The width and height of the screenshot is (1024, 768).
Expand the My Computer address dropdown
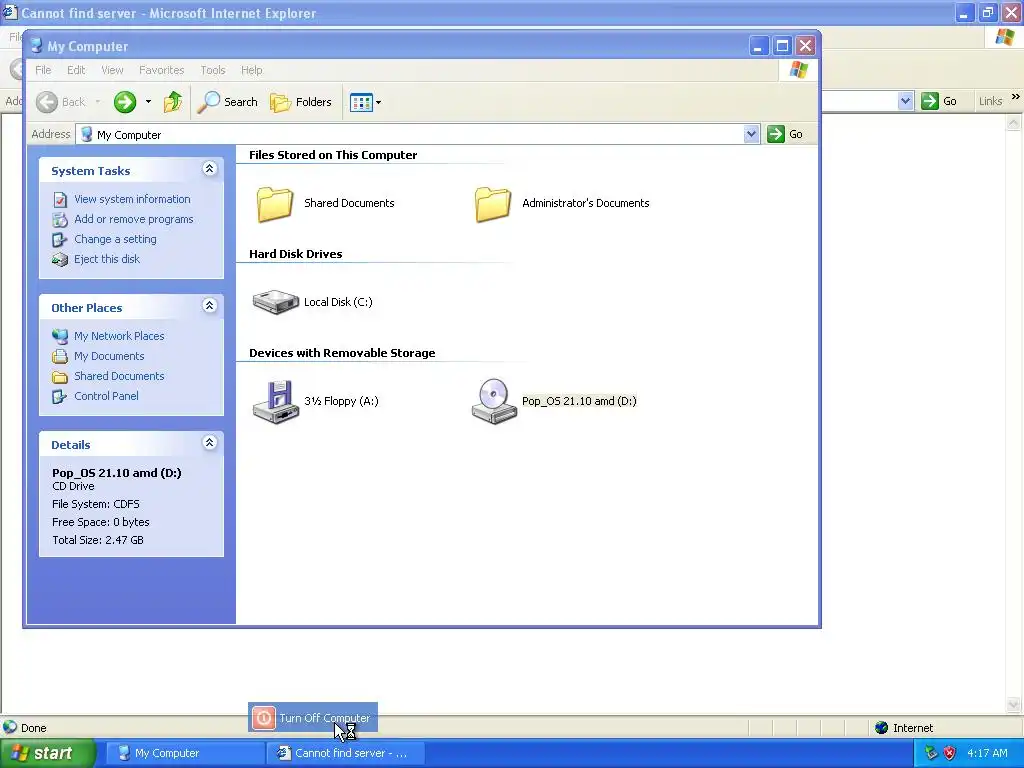pos(751,134)
